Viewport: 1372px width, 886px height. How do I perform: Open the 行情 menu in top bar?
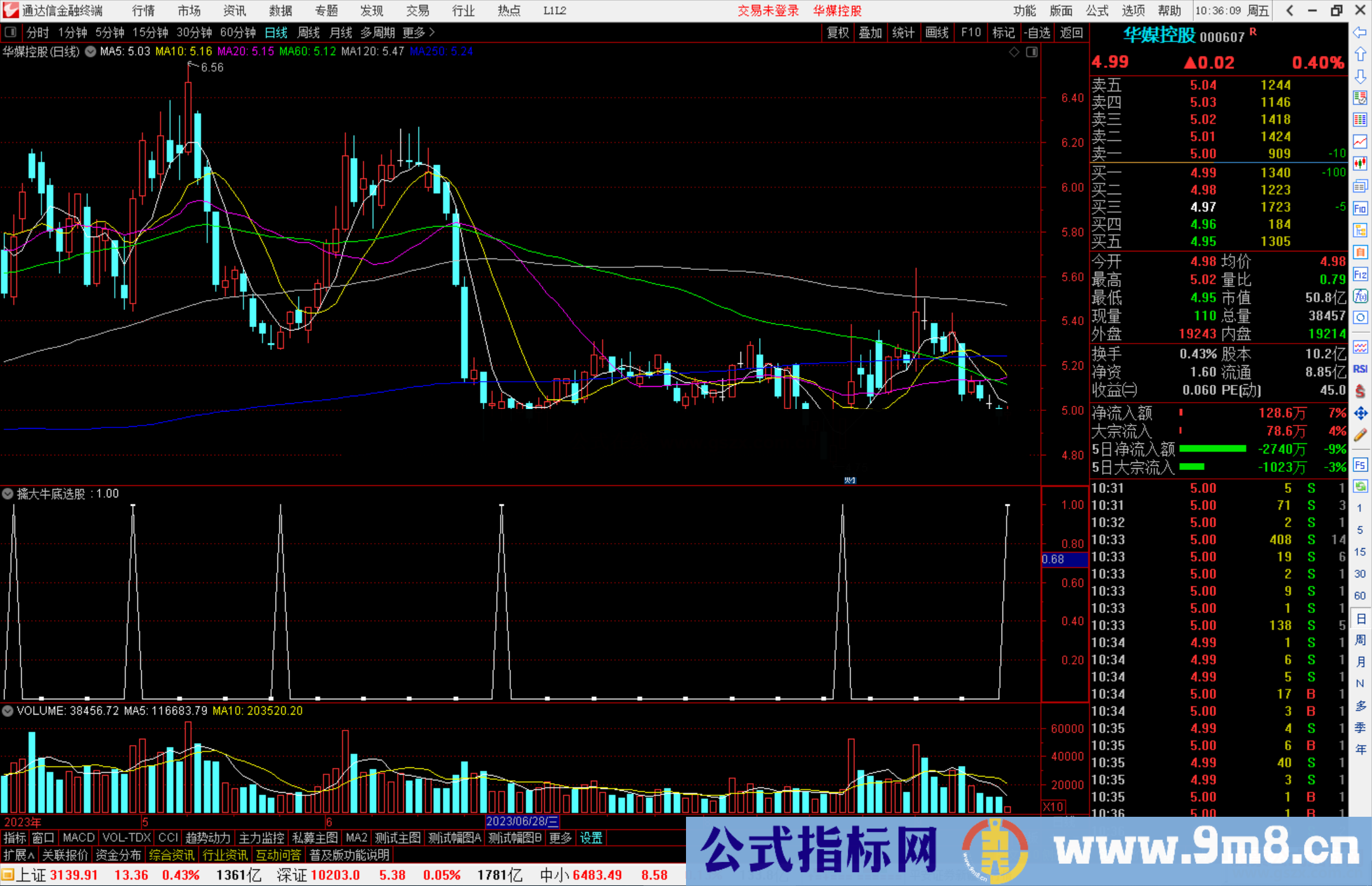(x=143, y=11)
